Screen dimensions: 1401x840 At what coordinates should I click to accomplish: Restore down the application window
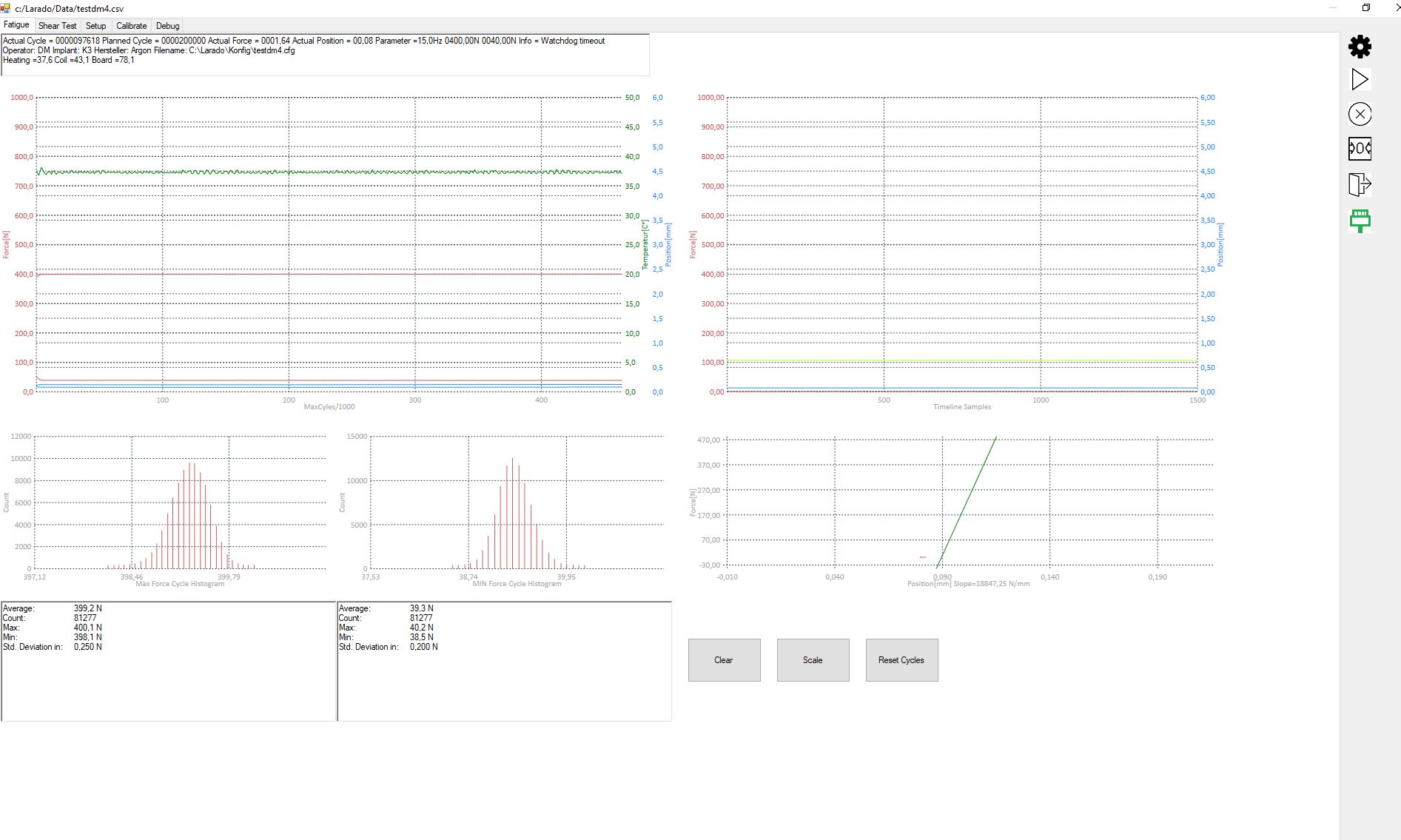tap(1365, 8)
